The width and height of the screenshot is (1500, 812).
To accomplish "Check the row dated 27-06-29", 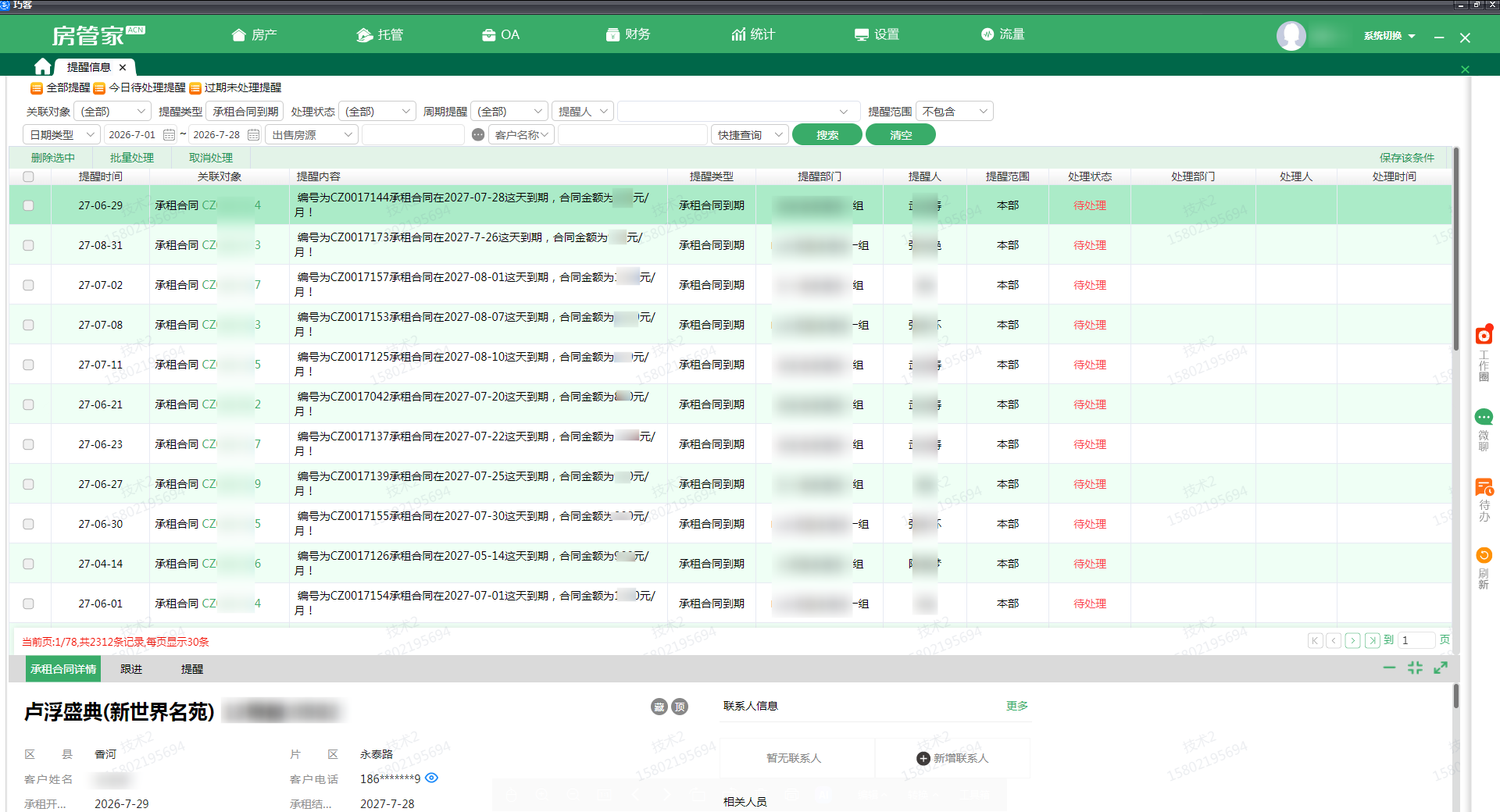I will (x=29, y=205).
